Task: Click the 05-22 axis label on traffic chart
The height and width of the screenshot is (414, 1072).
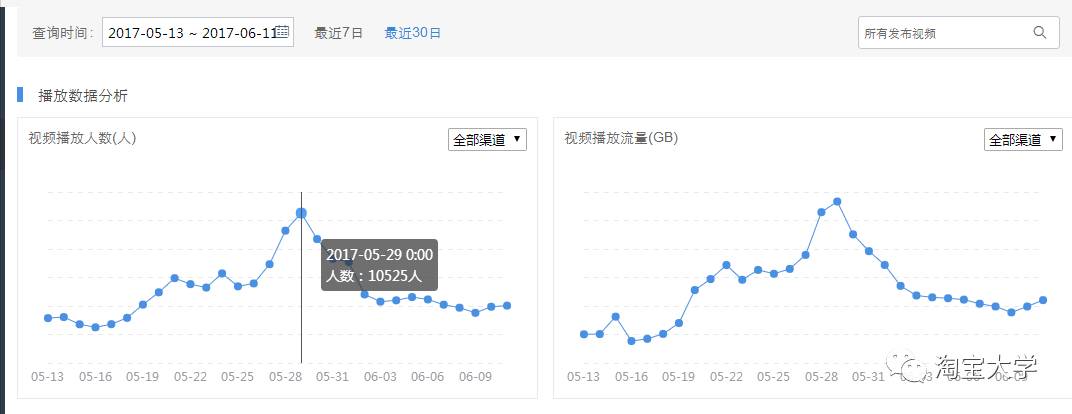Action: (x=726, y=376)
